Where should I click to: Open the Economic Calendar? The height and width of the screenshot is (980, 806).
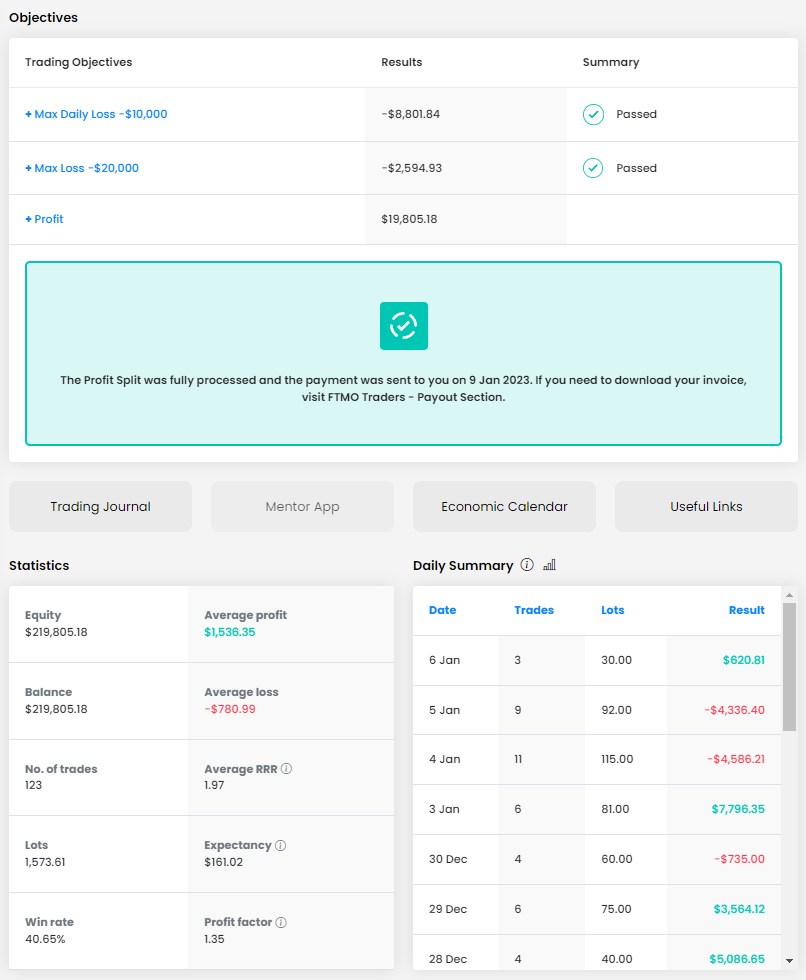click(504, 506)
